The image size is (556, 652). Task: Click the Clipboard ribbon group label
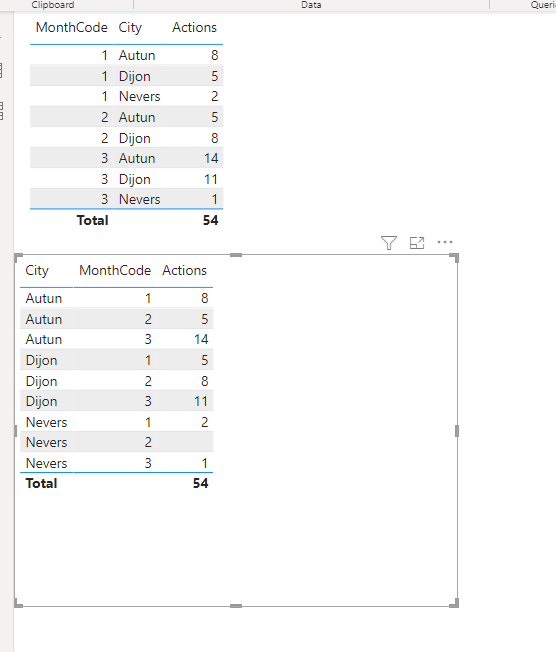tap(53, 5)
